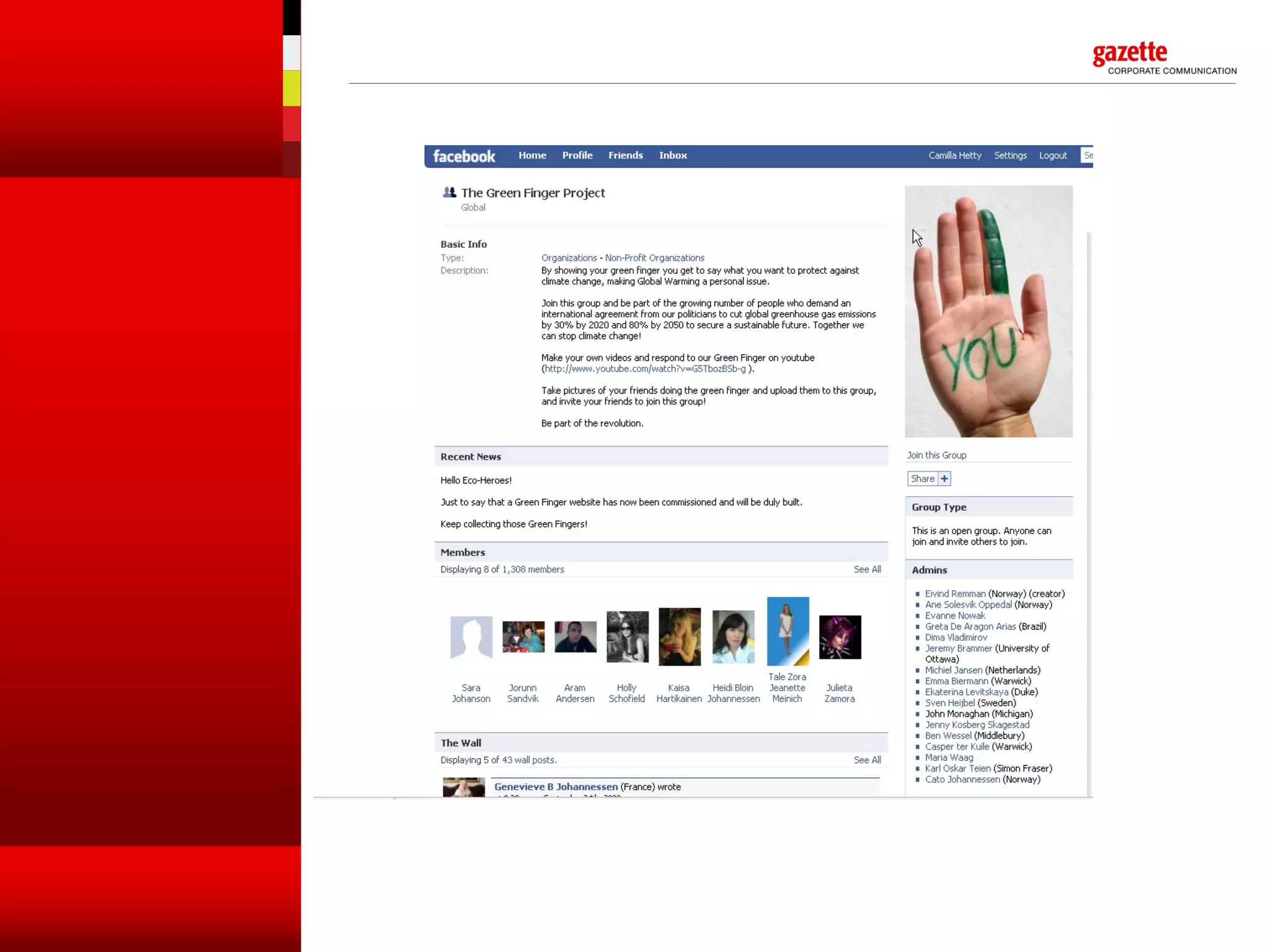Click Julieta Zamora's purple avatar
This screenshot has width=1270, height=952.
pos(840,637)
